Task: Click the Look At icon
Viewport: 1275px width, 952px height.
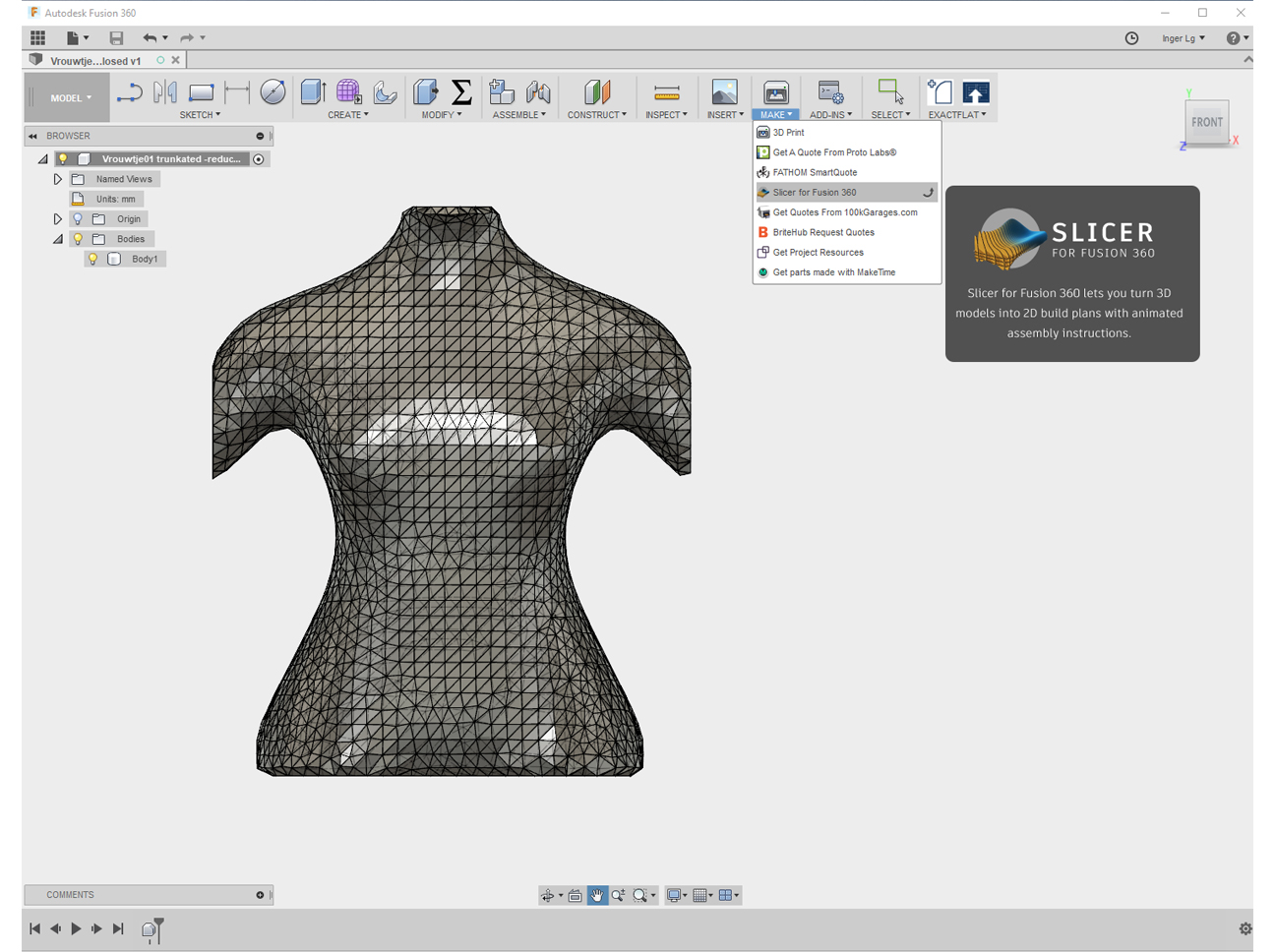Action: [576, 895]
